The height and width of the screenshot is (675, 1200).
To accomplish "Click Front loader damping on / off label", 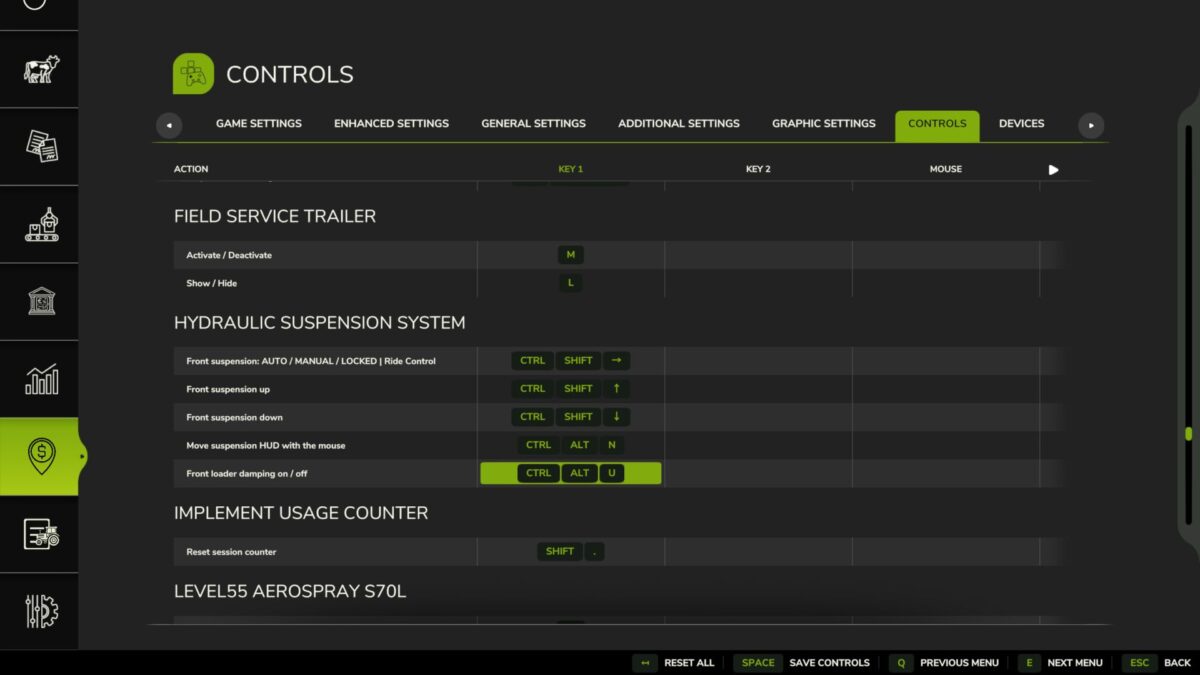I will 247,473.
